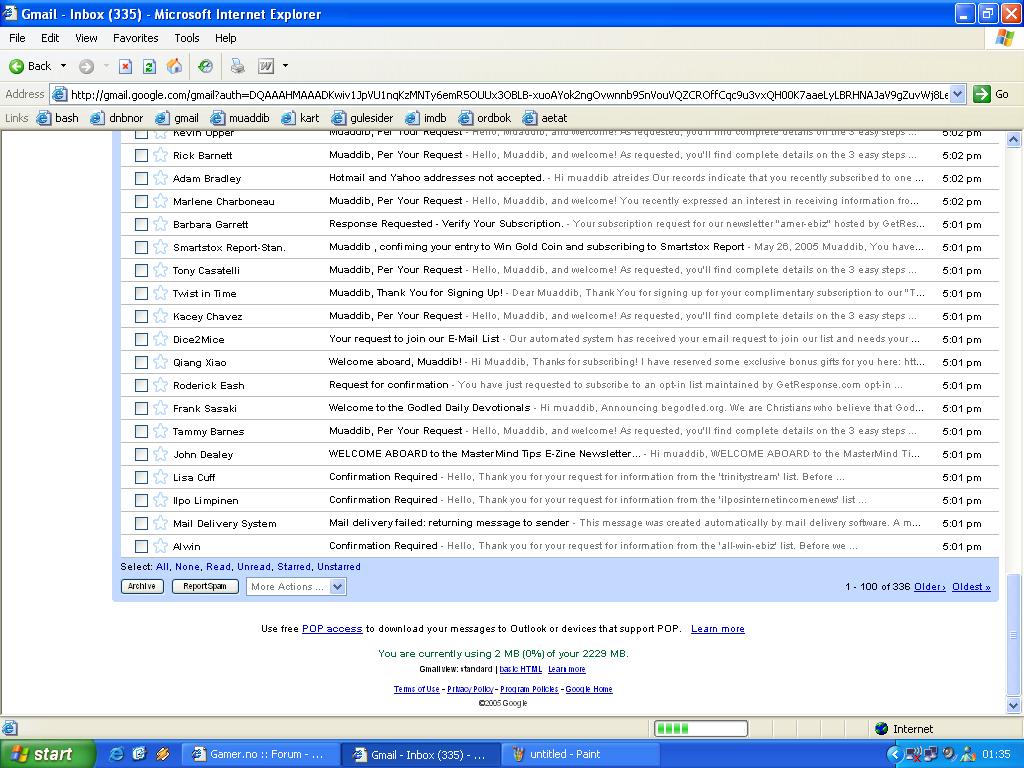Open the More Actions dropdown
The image size is (1024, 768).
[296, 586]
